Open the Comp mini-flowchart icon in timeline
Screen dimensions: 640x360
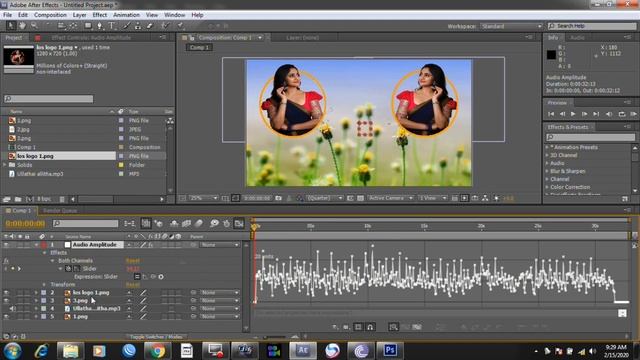pyautogui.click(x=129, y=223)
